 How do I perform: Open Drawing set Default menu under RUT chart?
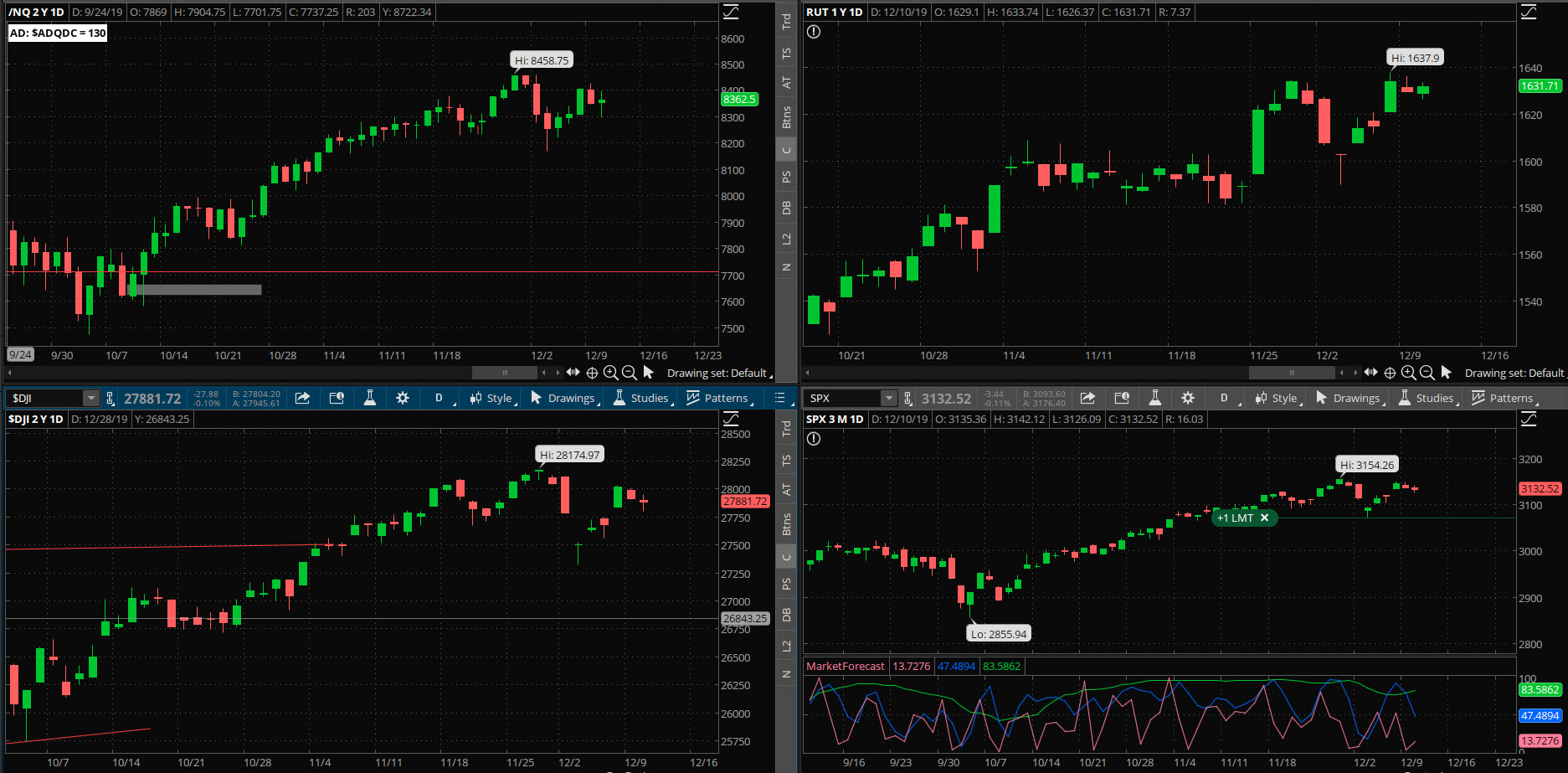[x=1515, y=373]
